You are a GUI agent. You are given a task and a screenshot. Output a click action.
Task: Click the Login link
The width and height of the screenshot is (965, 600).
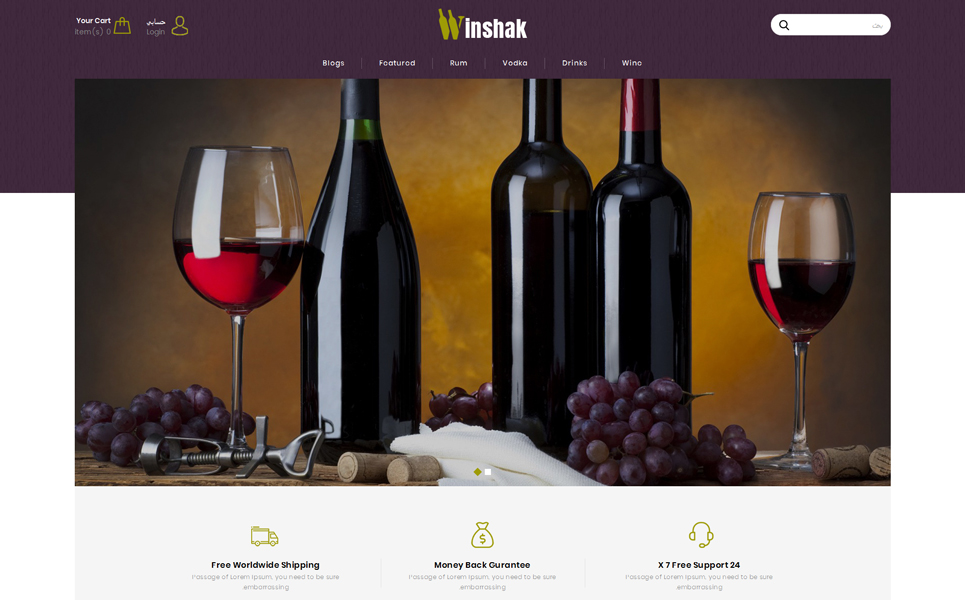click(x=156, y=32)
